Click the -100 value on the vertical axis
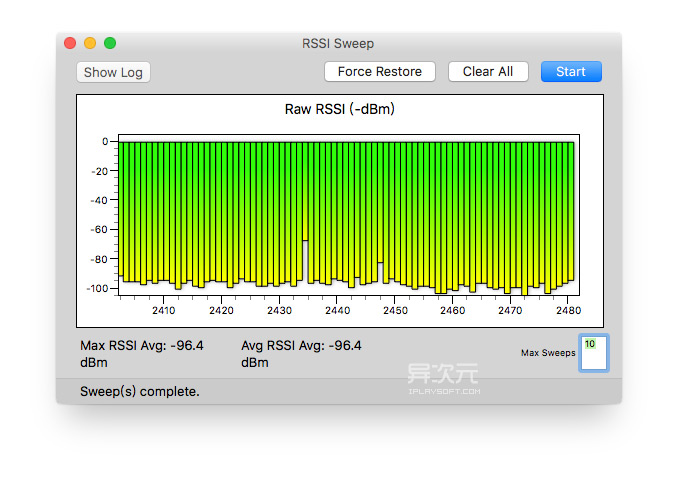678x484 pixels. click(x=97, y=288)
